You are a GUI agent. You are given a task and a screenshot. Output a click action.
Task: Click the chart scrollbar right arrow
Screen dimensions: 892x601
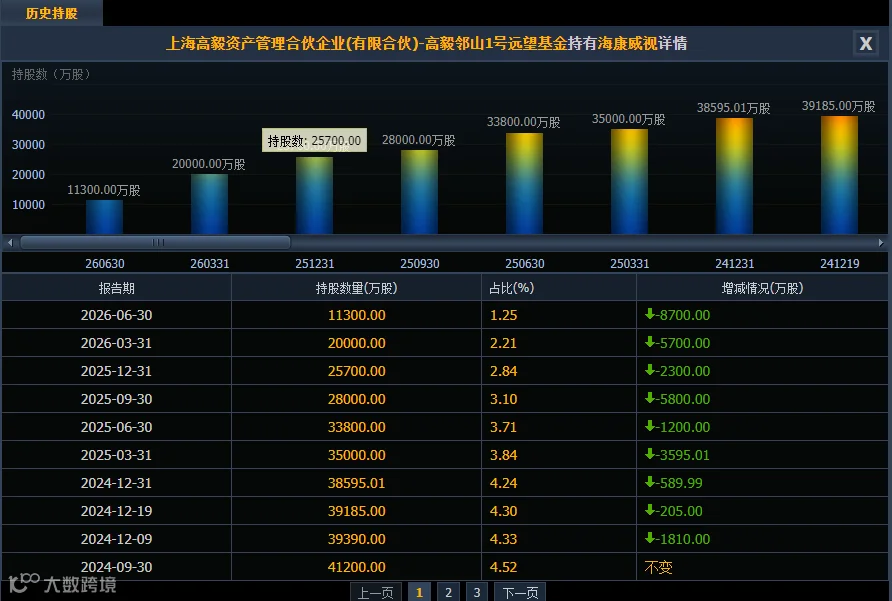(881, 242)
